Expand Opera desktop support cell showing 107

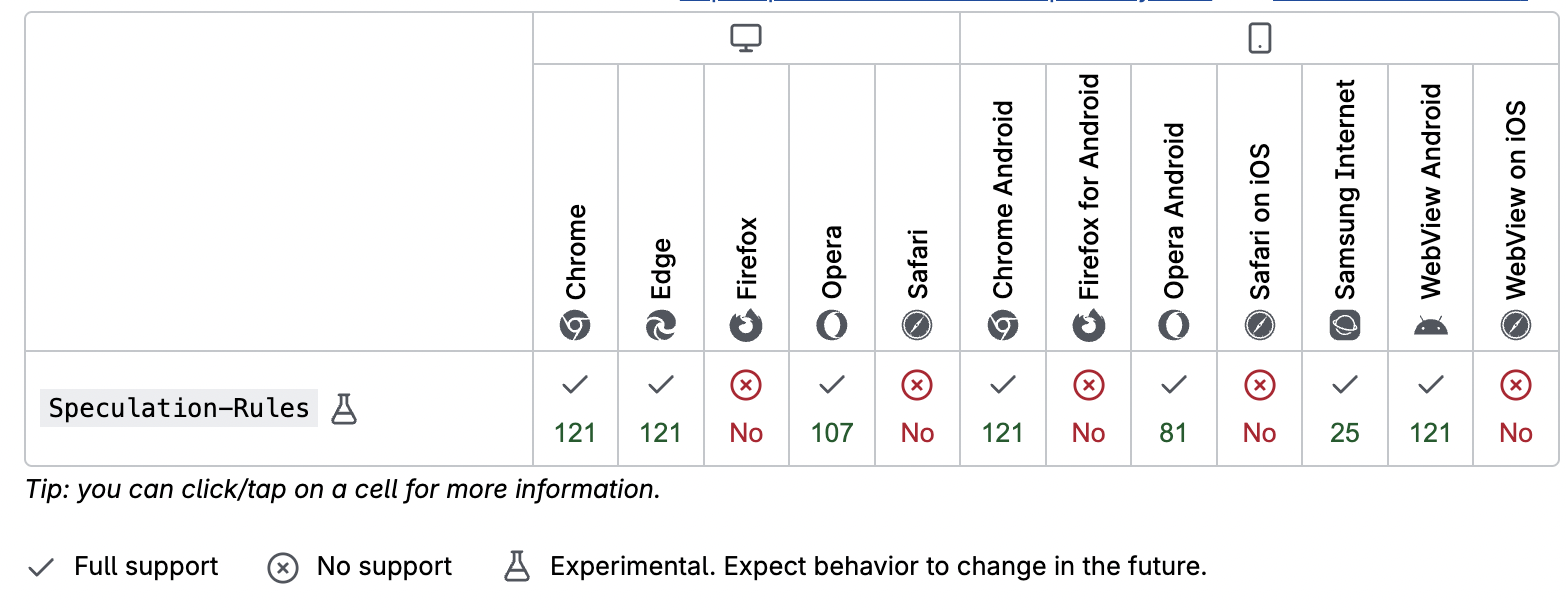click(832, 408)
